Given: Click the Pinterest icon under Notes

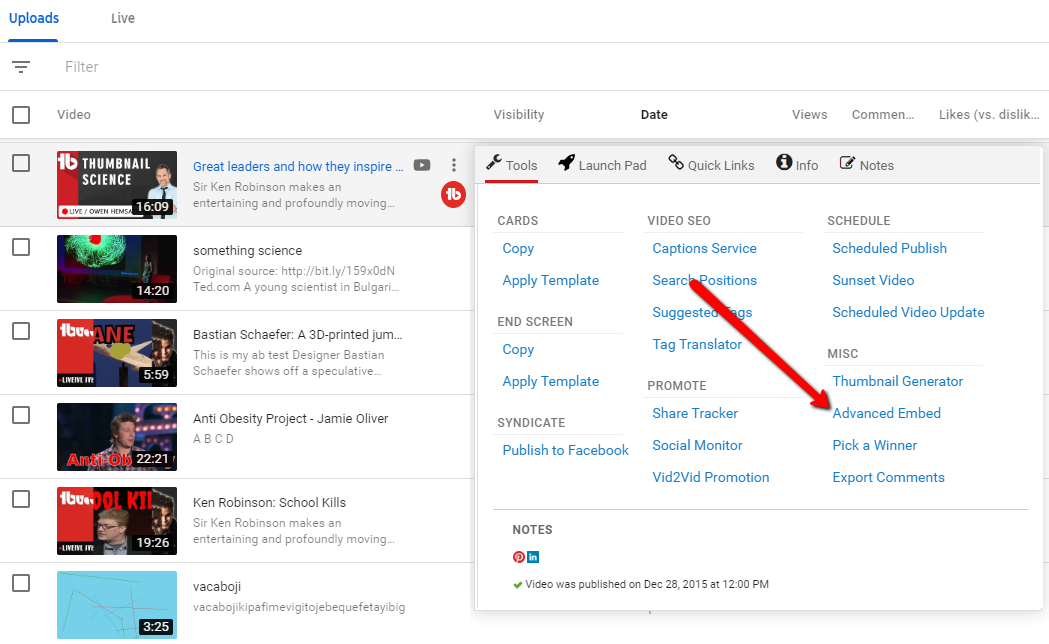Looking at the screenshot, I should point(519,557).
